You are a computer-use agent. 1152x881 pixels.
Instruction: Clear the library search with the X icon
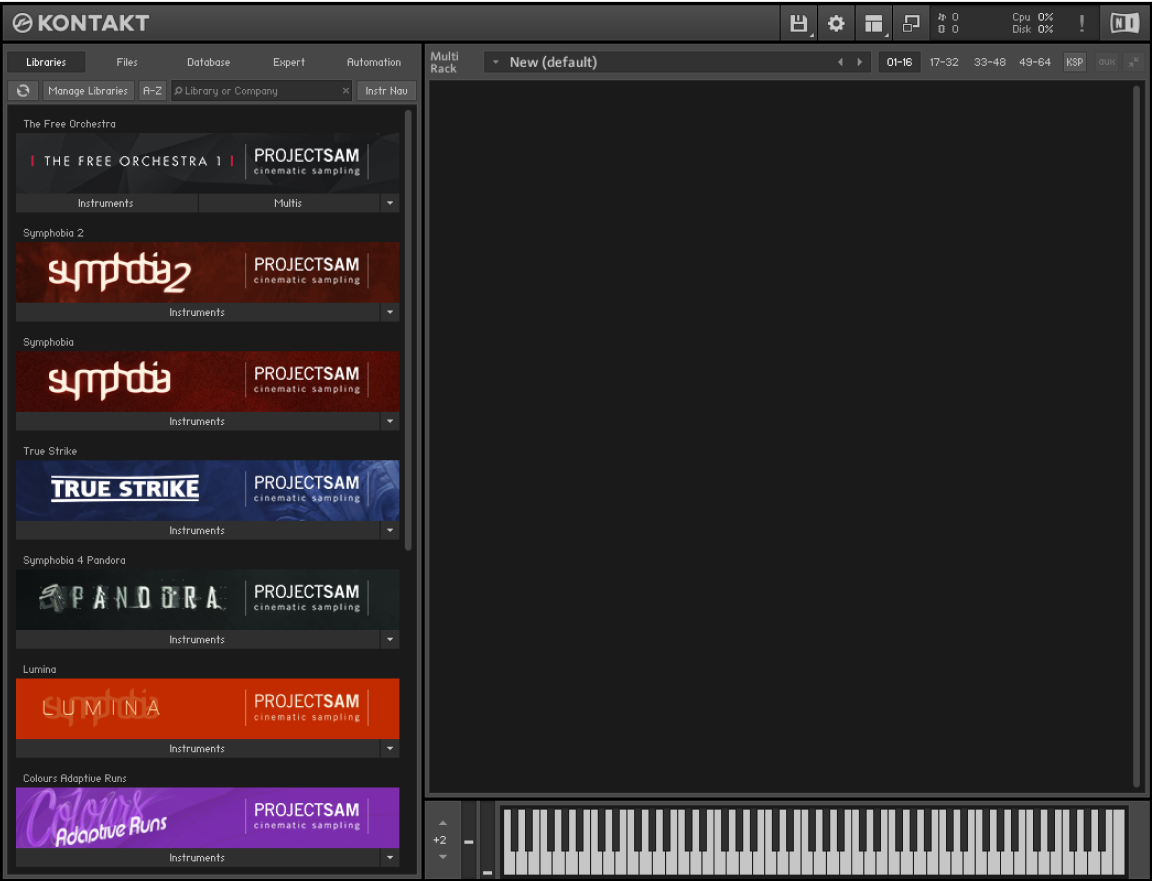(346, 91)
